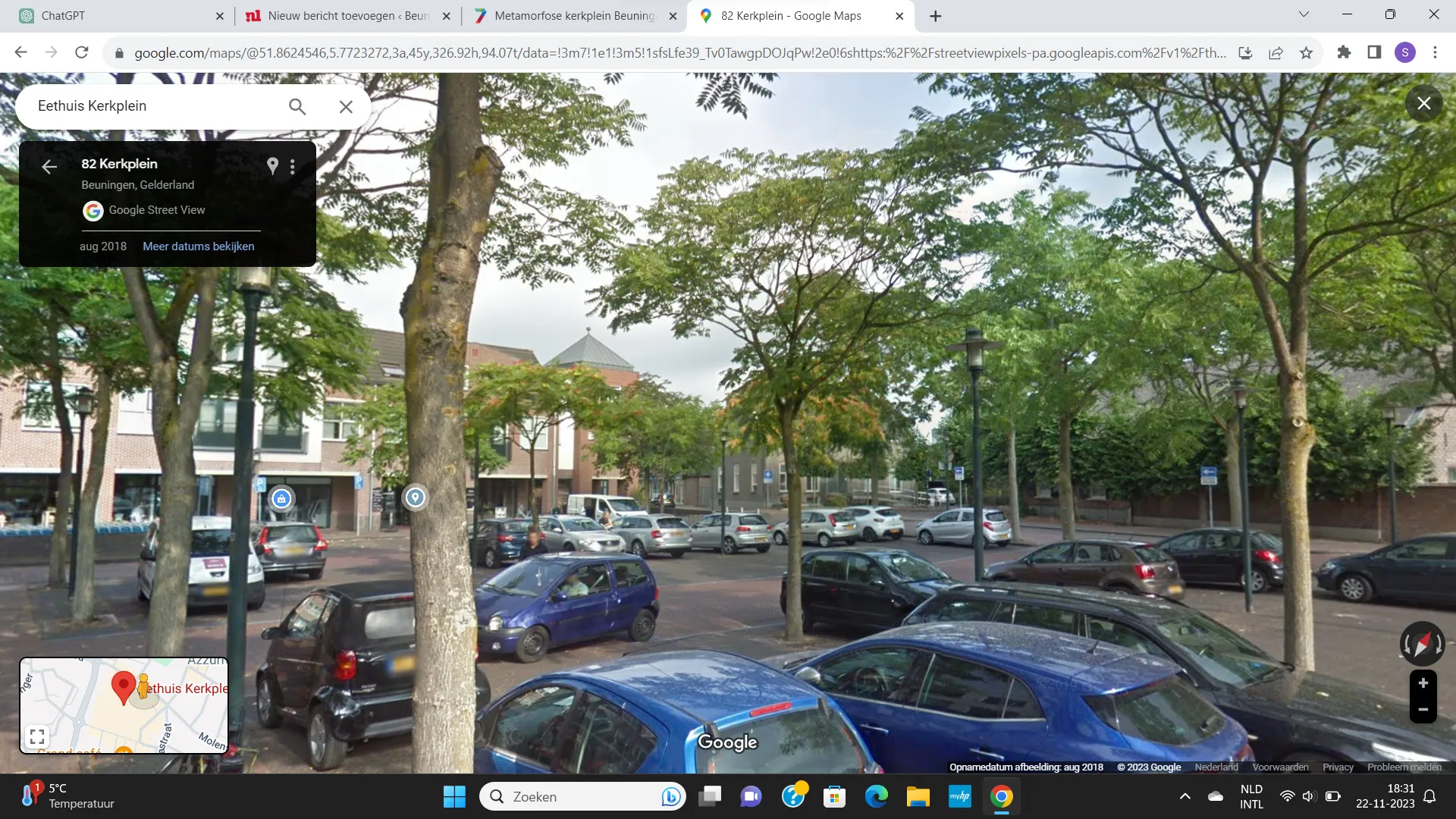This screenshot has height=819, width=1456.
Task: Toggle Chrome side panel button
Action: click(1374, 52)
